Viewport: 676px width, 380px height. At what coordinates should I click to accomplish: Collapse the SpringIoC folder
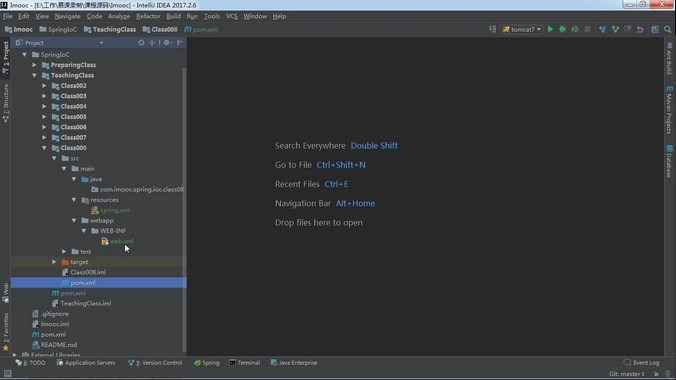[25, 55]
